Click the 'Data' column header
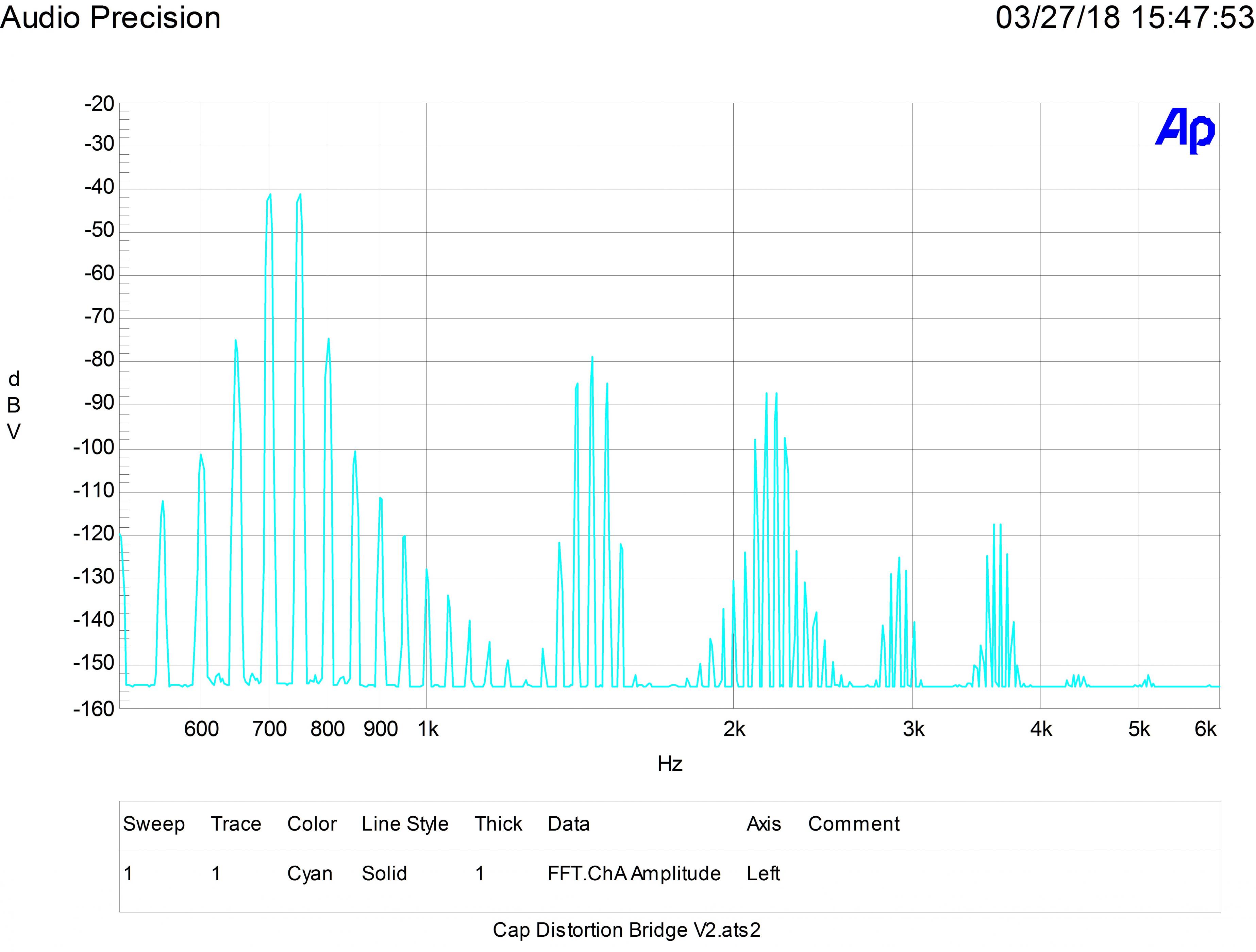 (x=568, y=824)
